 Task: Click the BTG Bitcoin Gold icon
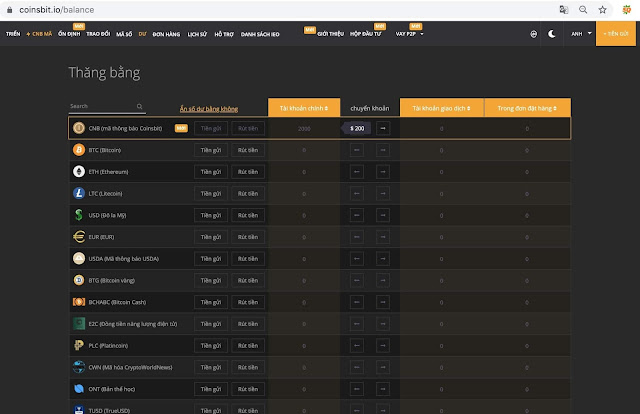pyautogui.click(x=79, y=280)
